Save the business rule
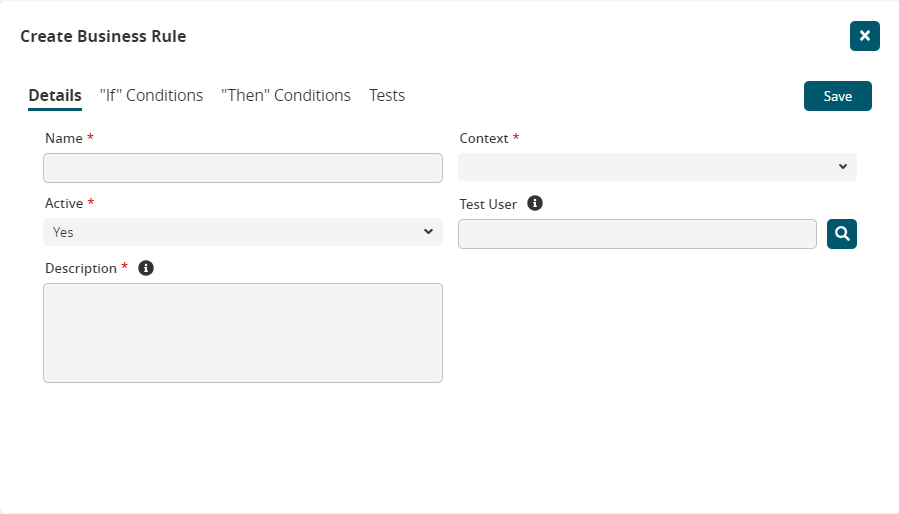Image resolution: width=899 pixels, height=514 pixels. [837, 96]
